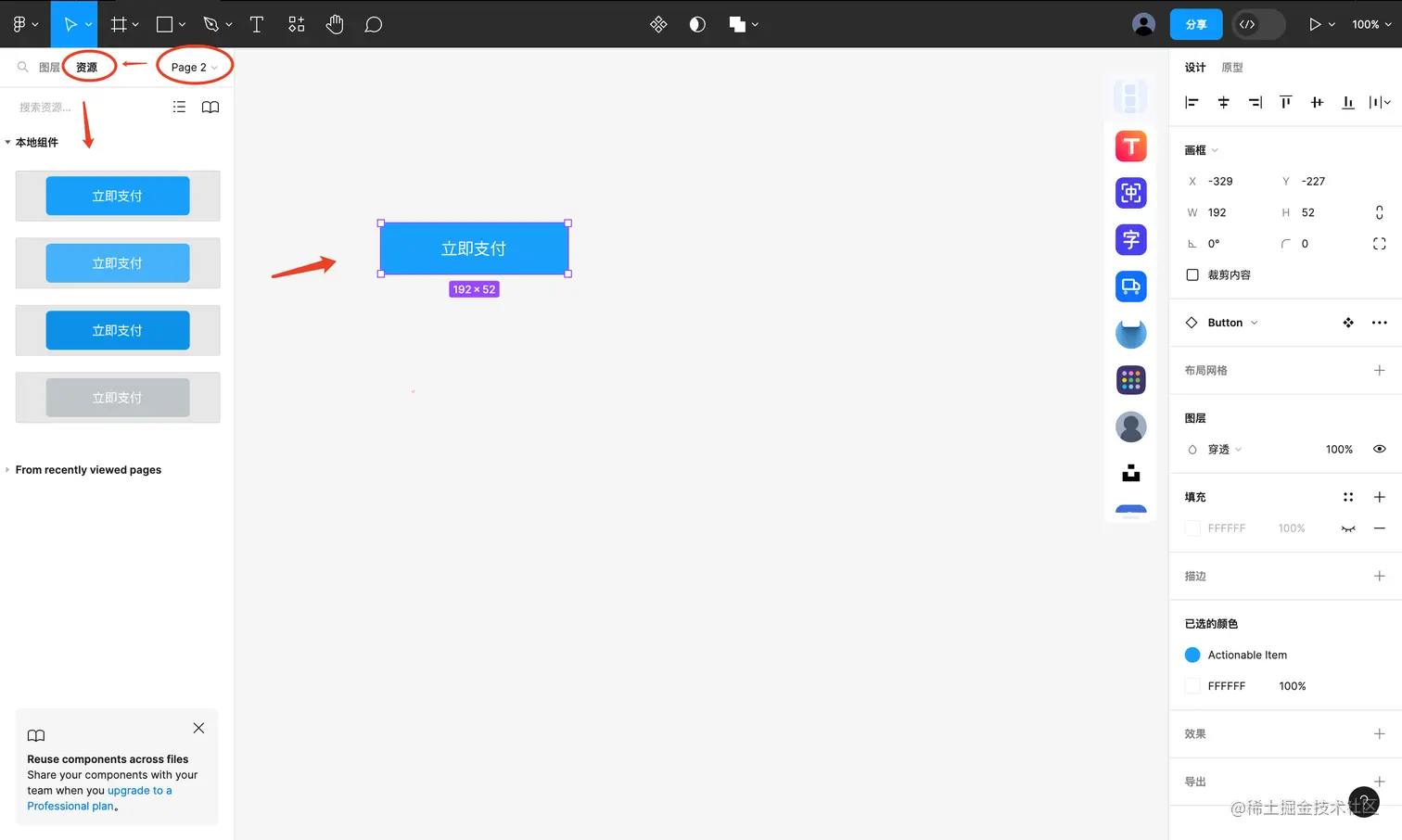Image resolution: width=1402 pixels, height=840 pixels.
Task: Click the boolean union icon
Action: 737,25
